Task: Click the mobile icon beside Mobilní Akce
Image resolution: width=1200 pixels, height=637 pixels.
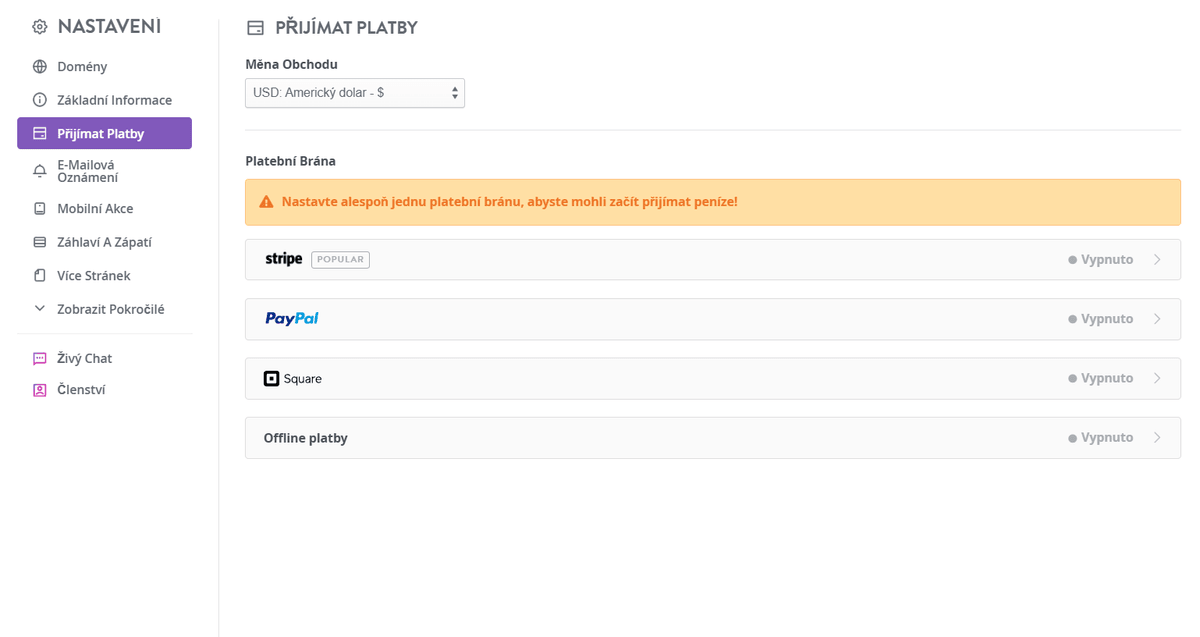Action: point(40,209)
